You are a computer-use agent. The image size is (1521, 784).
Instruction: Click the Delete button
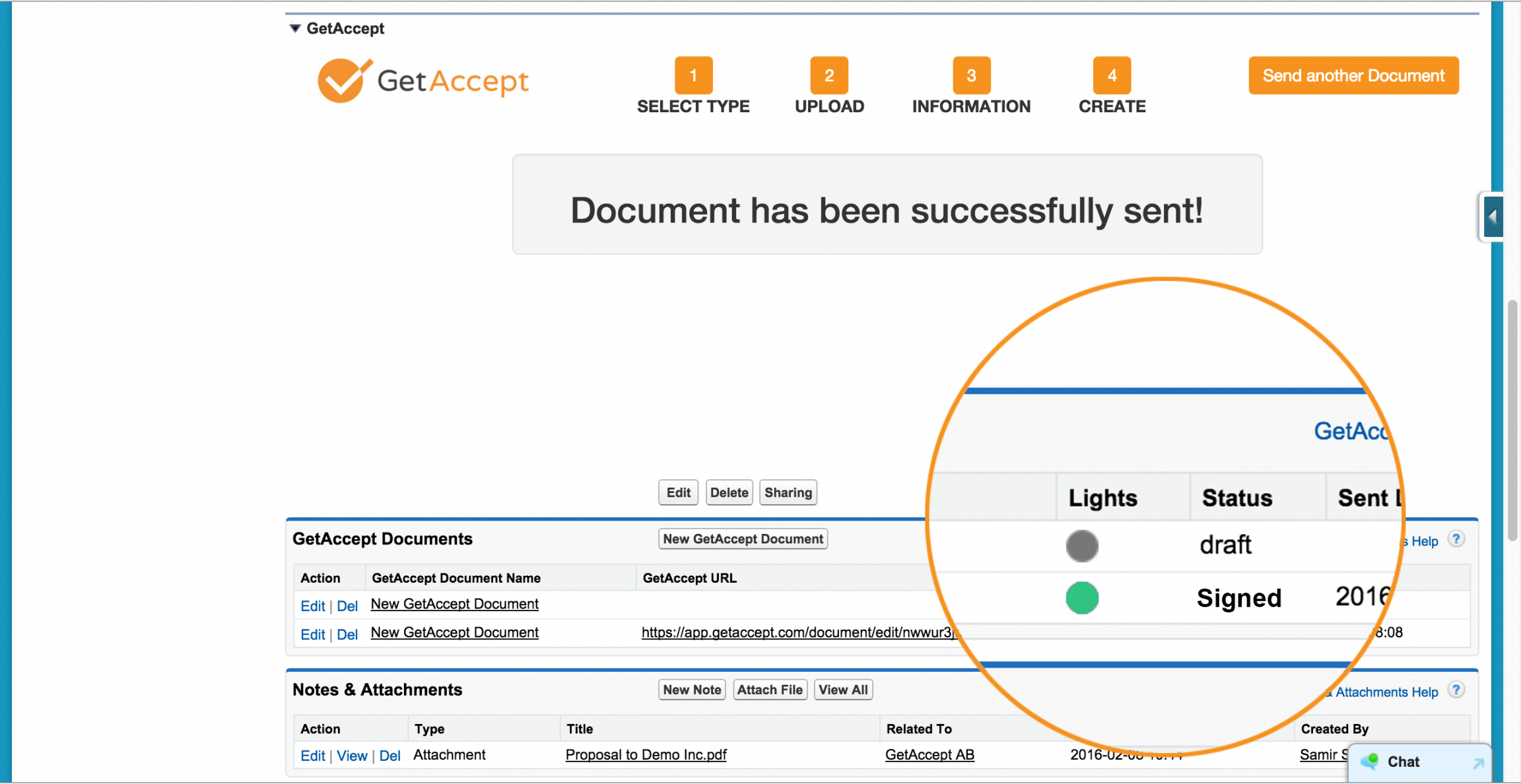tap(729, 492)
